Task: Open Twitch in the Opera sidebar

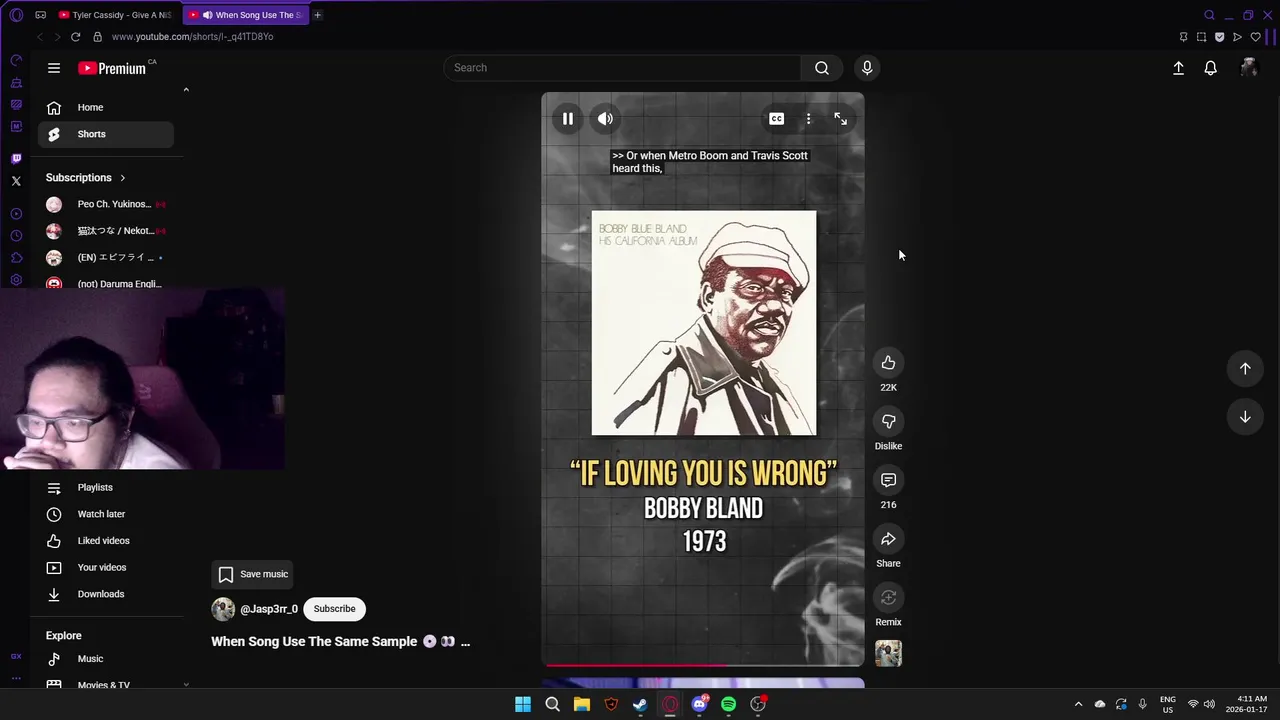Action: click(x=16, y=159)
